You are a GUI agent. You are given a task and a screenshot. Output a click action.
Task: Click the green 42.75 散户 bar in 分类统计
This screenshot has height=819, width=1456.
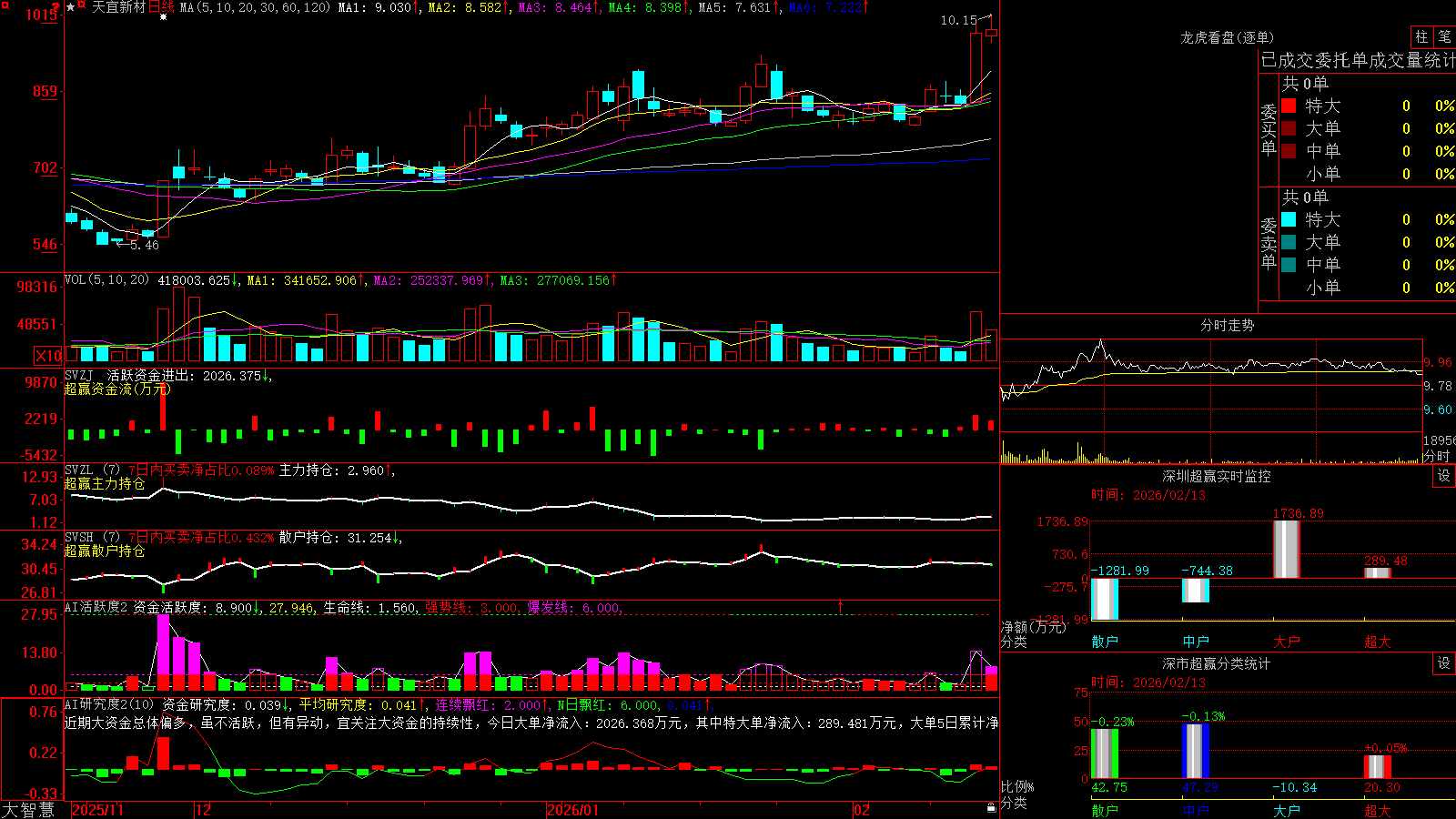pyautogui.click(x=1105, y=753)
